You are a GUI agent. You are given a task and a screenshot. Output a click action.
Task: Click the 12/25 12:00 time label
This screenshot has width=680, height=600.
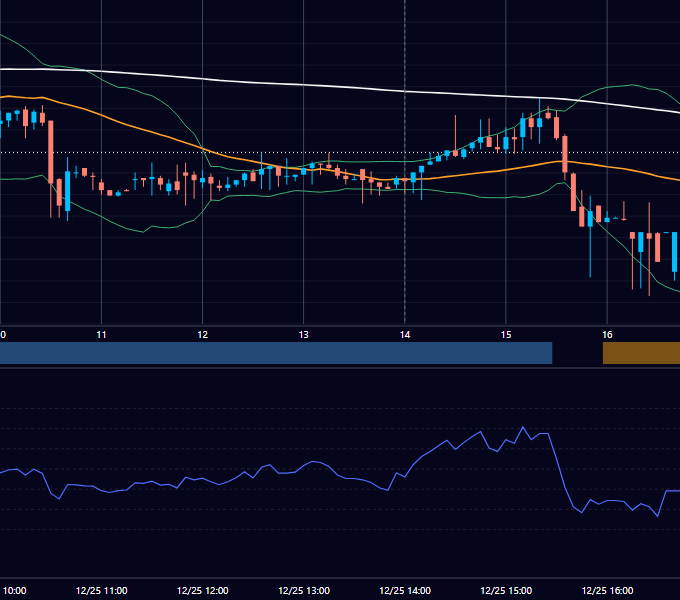203,590
